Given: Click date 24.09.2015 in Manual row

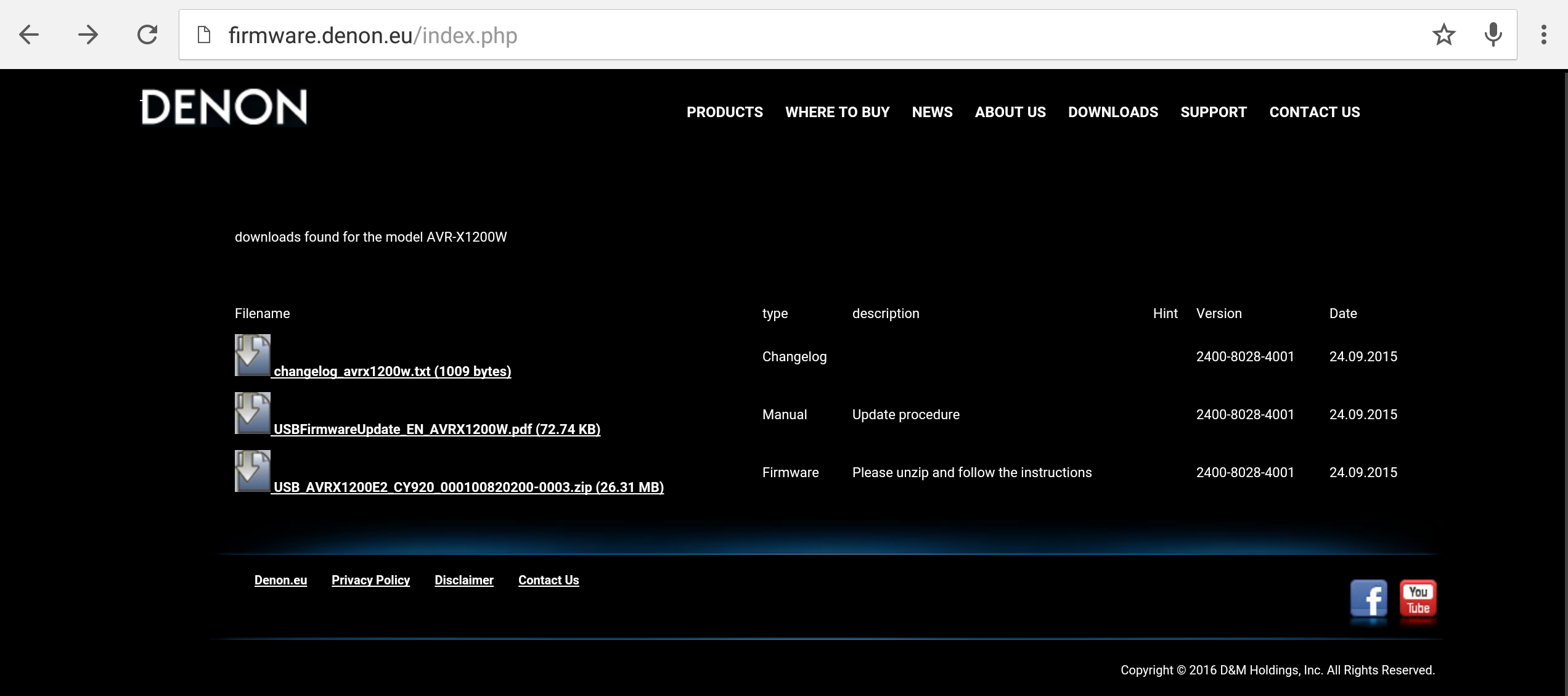Looking at the screenshot, I should click(x=1363, y=415).
